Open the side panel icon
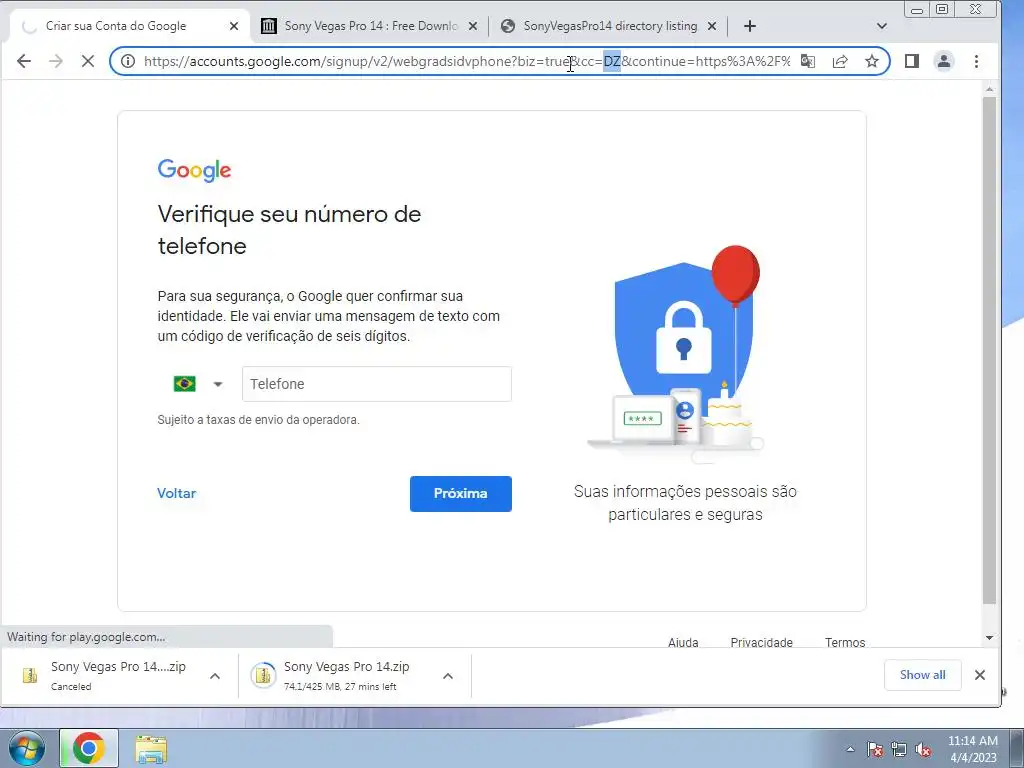Screen dimensions: 1024x768 click(x=912, y=61)
